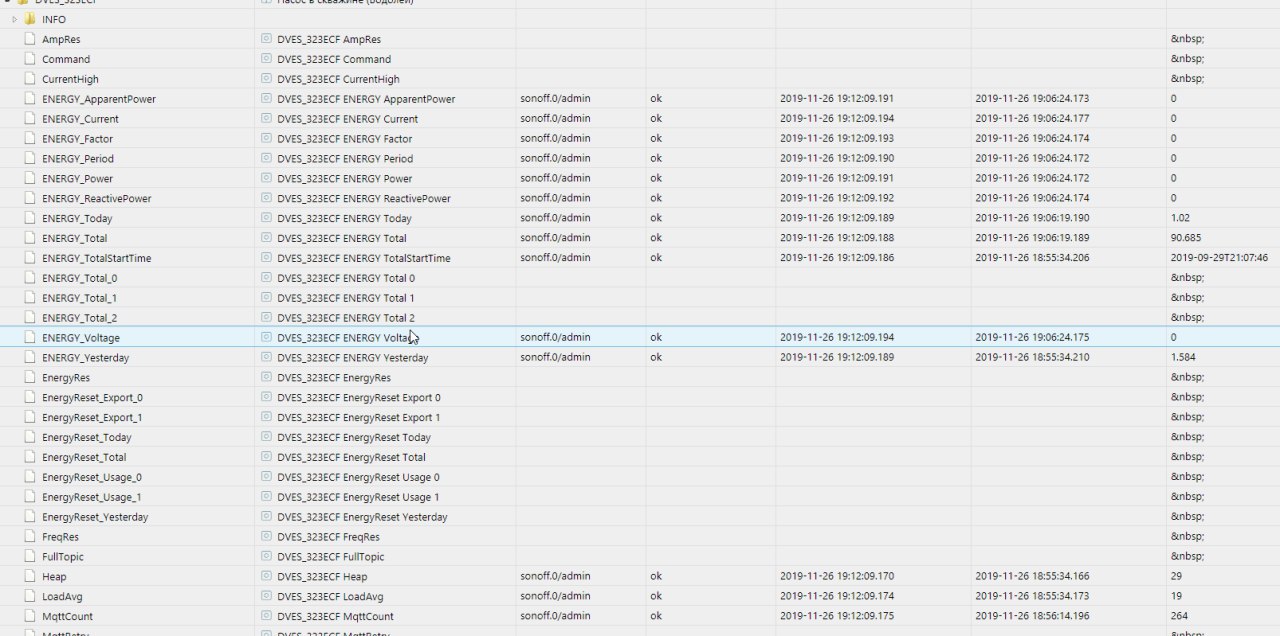Click the file icon beside Heap

click(x=30, y=576)
